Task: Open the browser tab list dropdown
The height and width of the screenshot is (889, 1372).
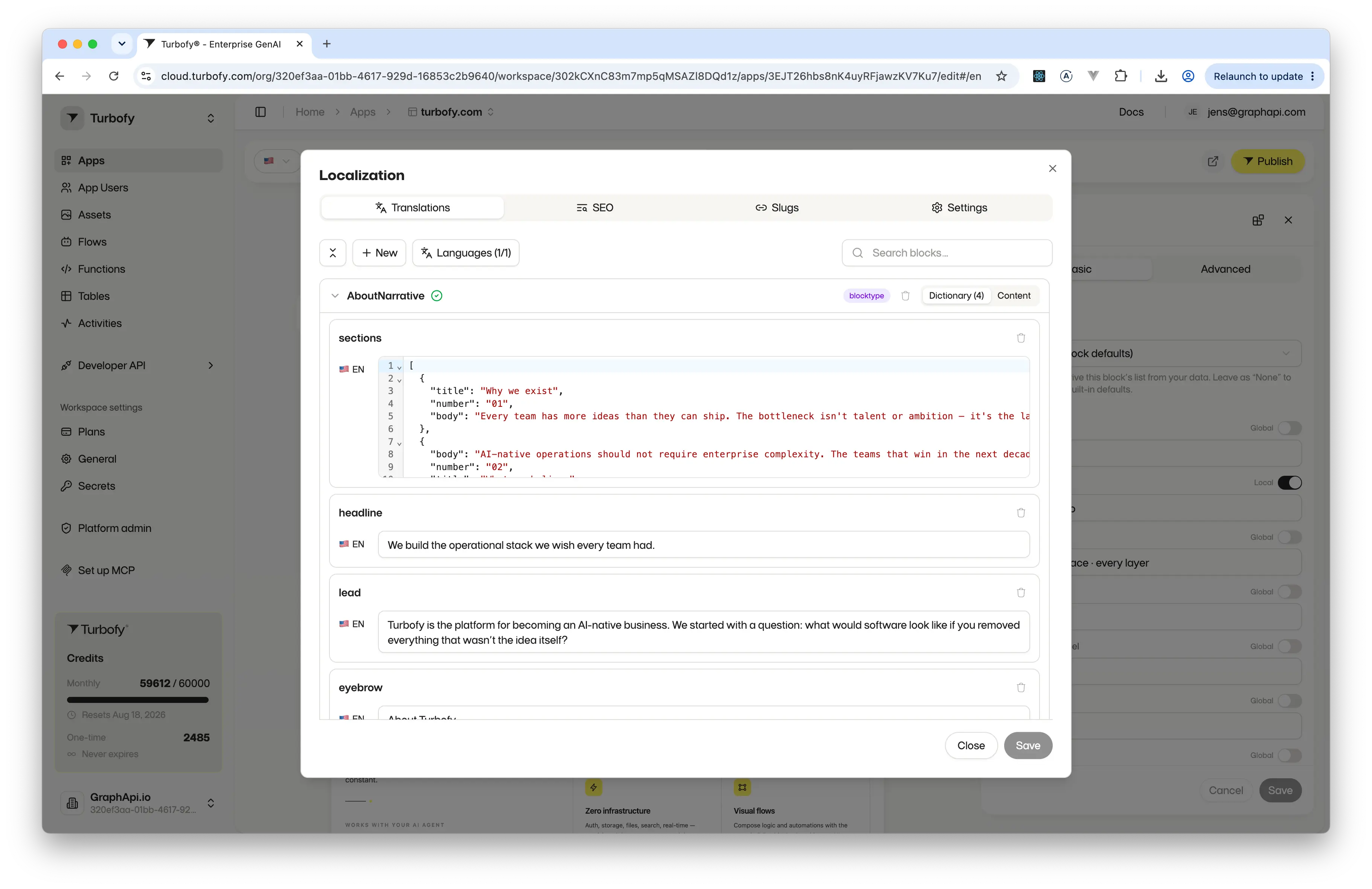Action: coord(122,44)
